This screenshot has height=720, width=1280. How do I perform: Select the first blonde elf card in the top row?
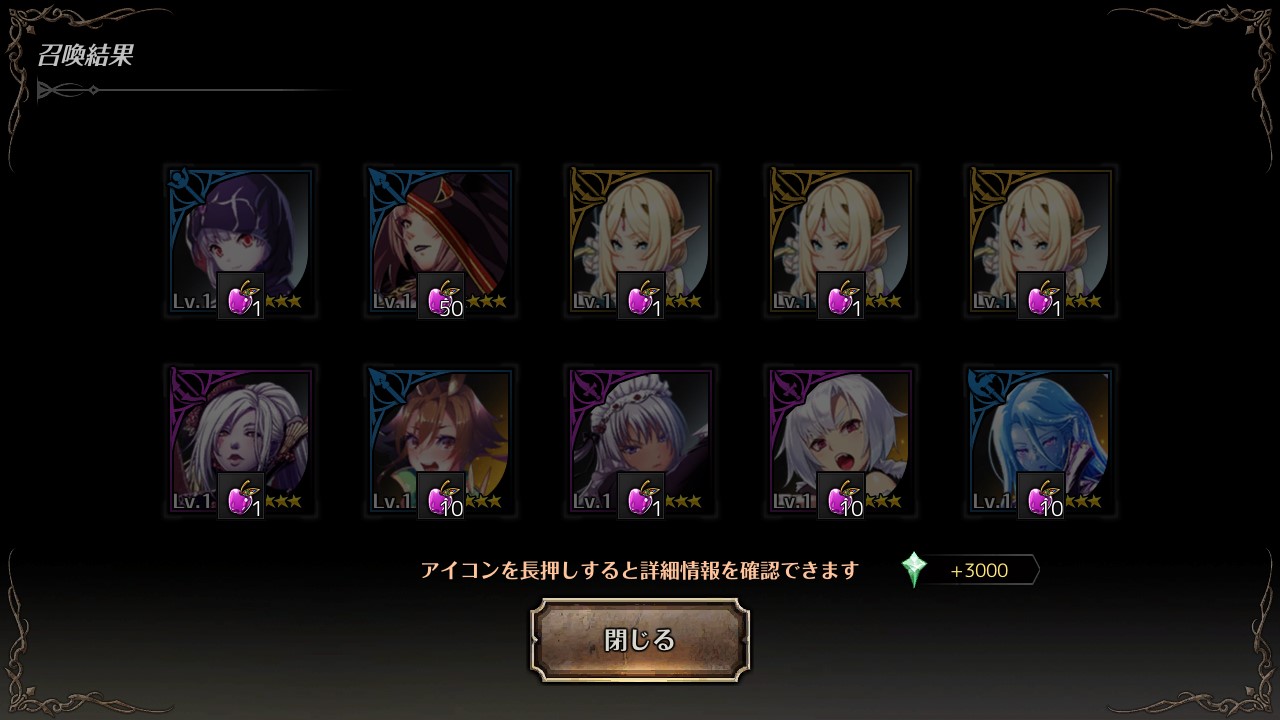[640, 241]
